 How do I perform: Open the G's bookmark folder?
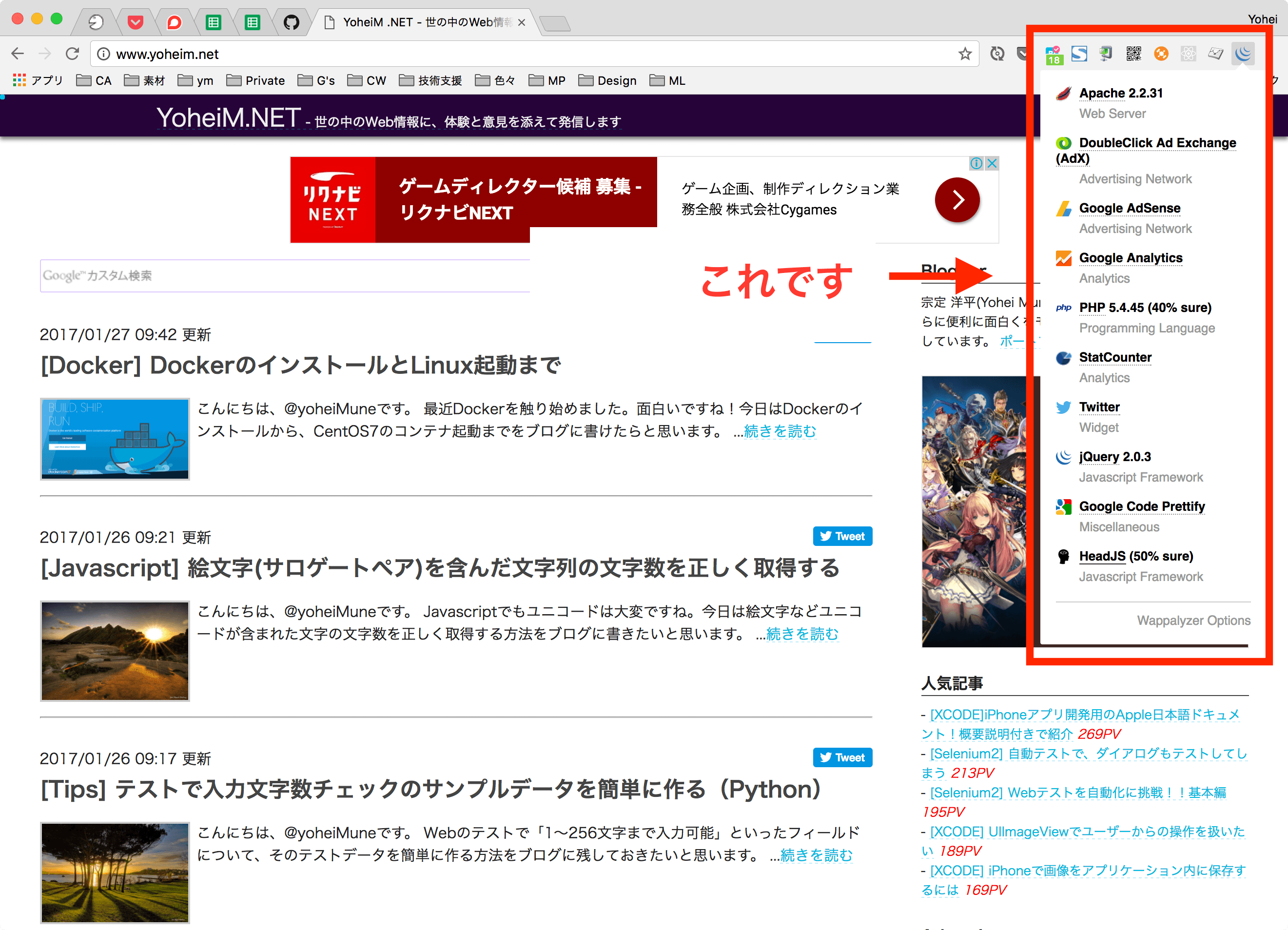coord(316,80)
